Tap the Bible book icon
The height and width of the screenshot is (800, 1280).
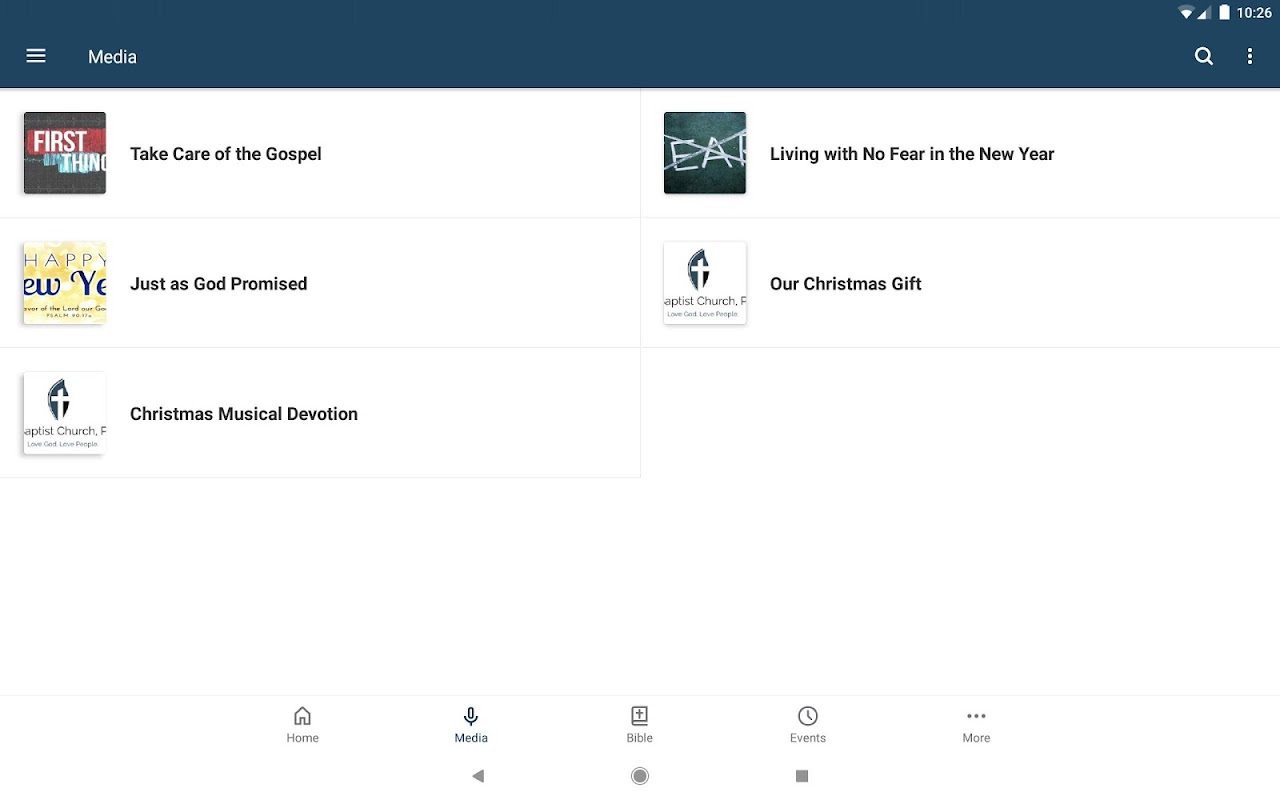point(640,716)
